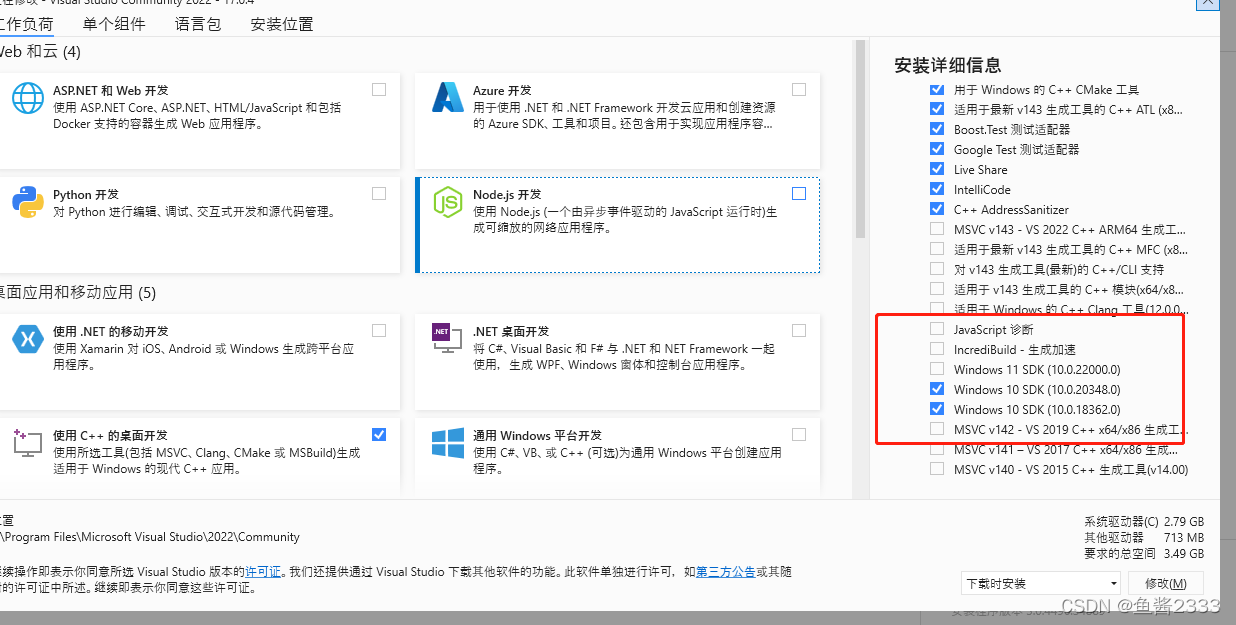Switch to the Language packs tab
1236x625 pixels.
pos(198,23)
